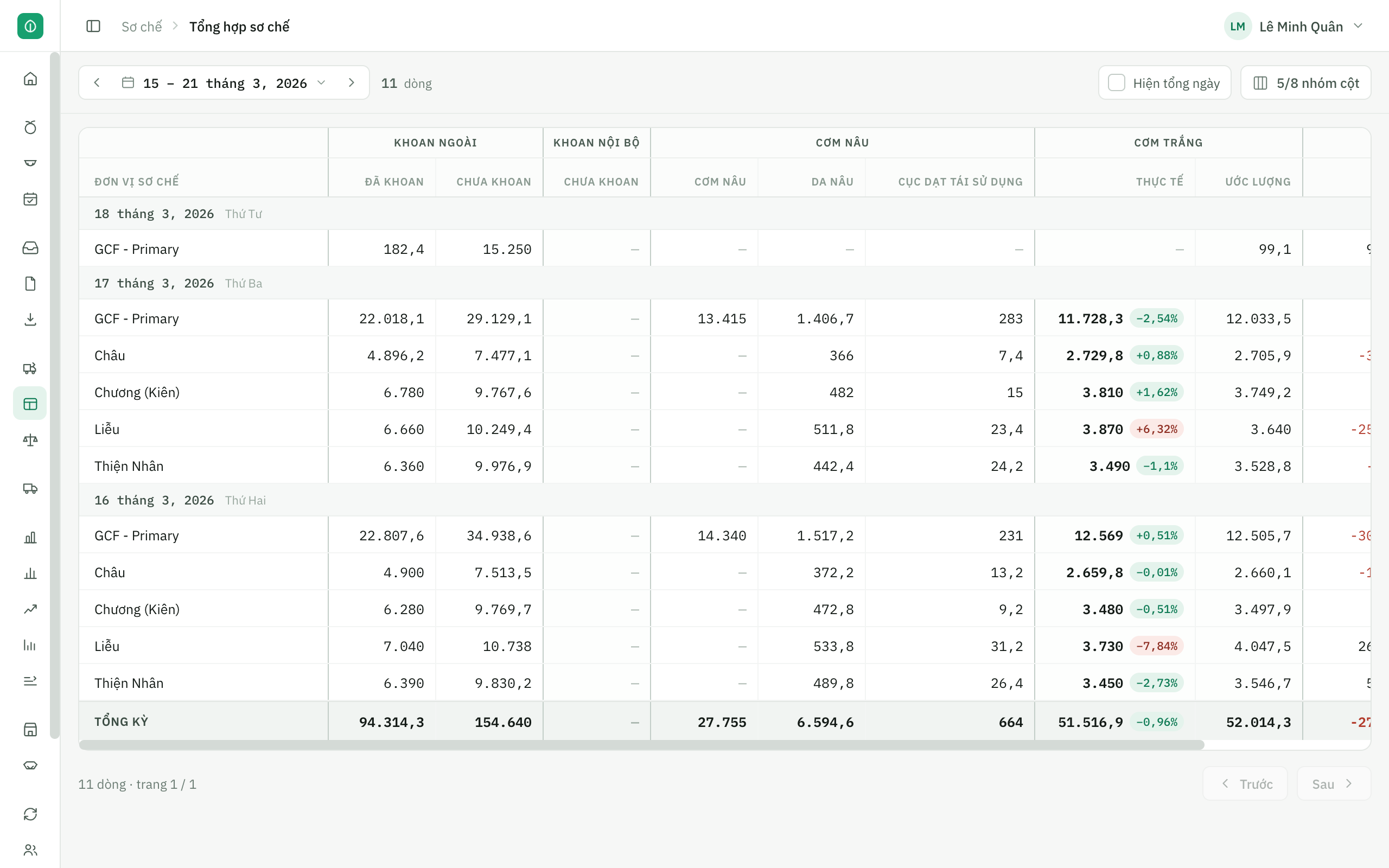Click the table horizontal scrollbar
Image resolution: width=1389 pixels, height=868 pixels.
[642, 744]
